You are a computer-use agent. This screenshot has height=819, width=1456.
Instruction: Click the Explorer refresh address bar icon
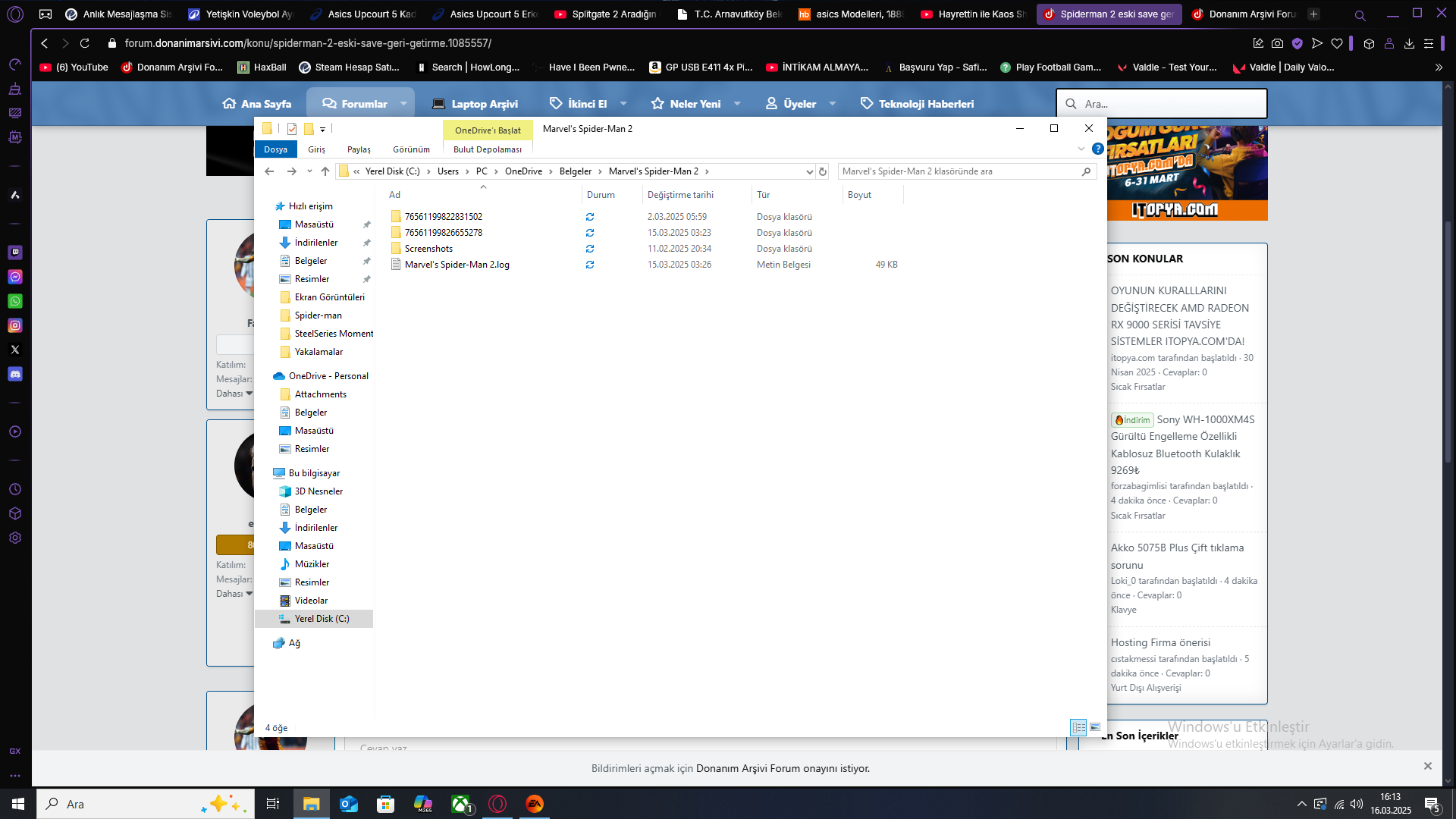[823, 171]
